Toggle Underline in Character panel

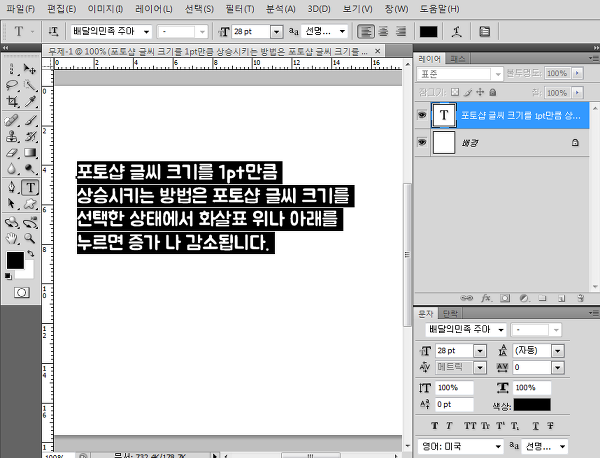pos(536,426)
